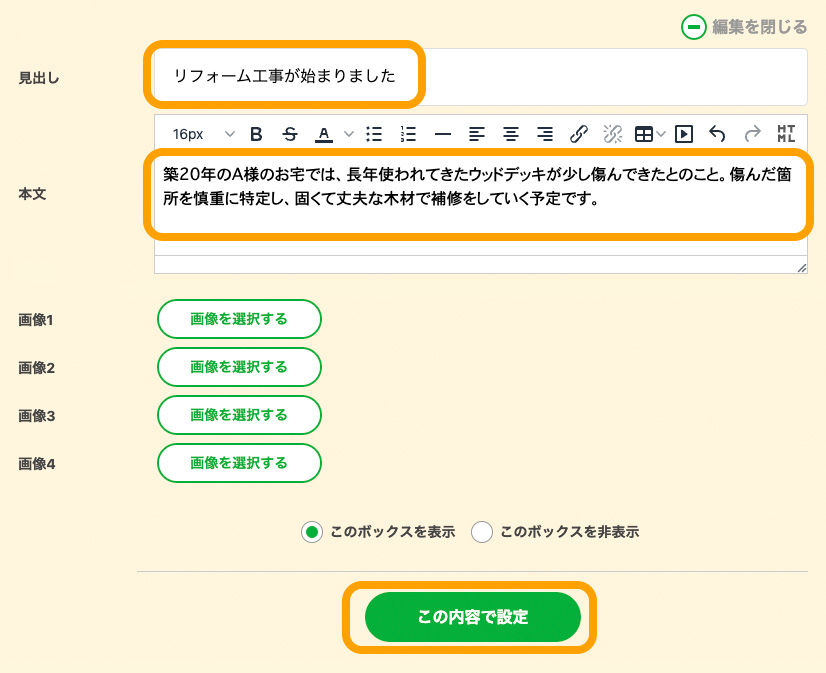The height and width of the screenshot is (673, 826).
Task: Insert a bulleted list
Action: pos(374,134)
